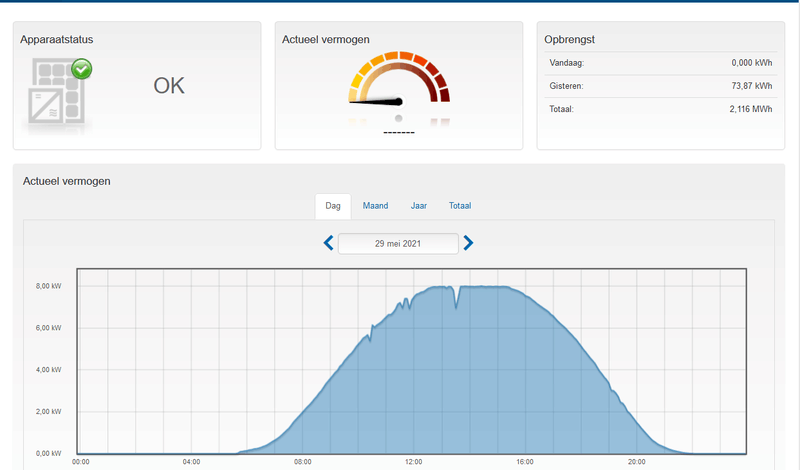Click the 20:00 time axis label
This screenshot has width=800, height=470.
click(636, 462)
